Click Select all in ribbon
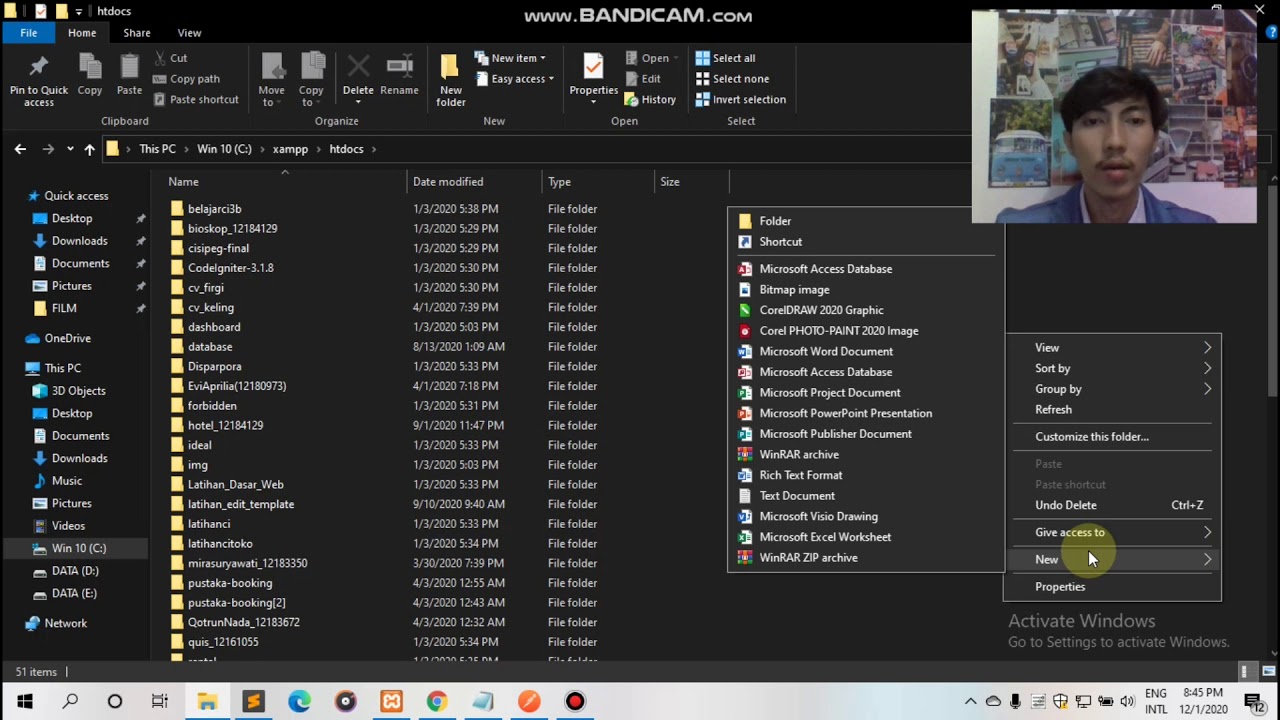1280x720 pixels. 725,58
